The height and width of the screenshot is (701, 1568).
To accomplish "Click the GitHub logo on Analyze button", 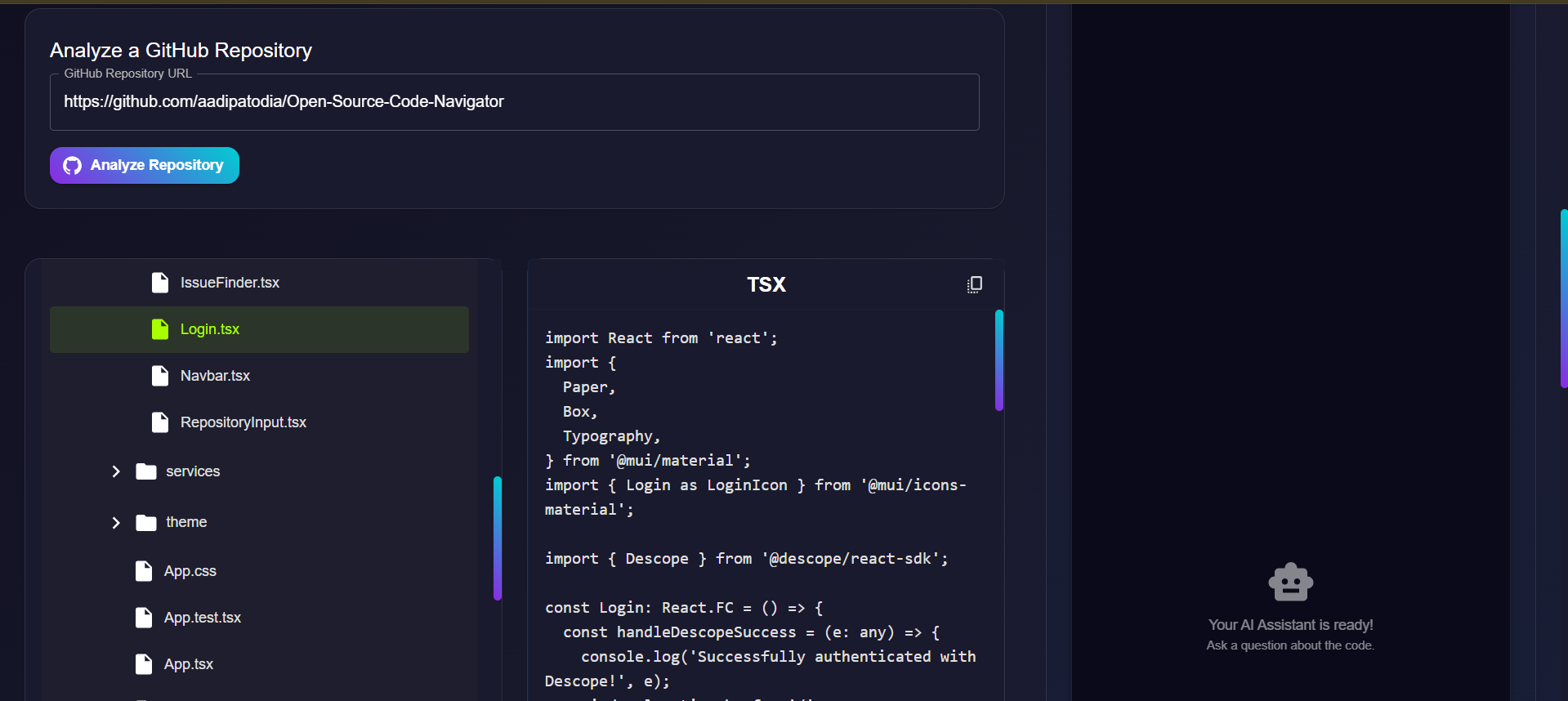I will (x=73, y=166).
